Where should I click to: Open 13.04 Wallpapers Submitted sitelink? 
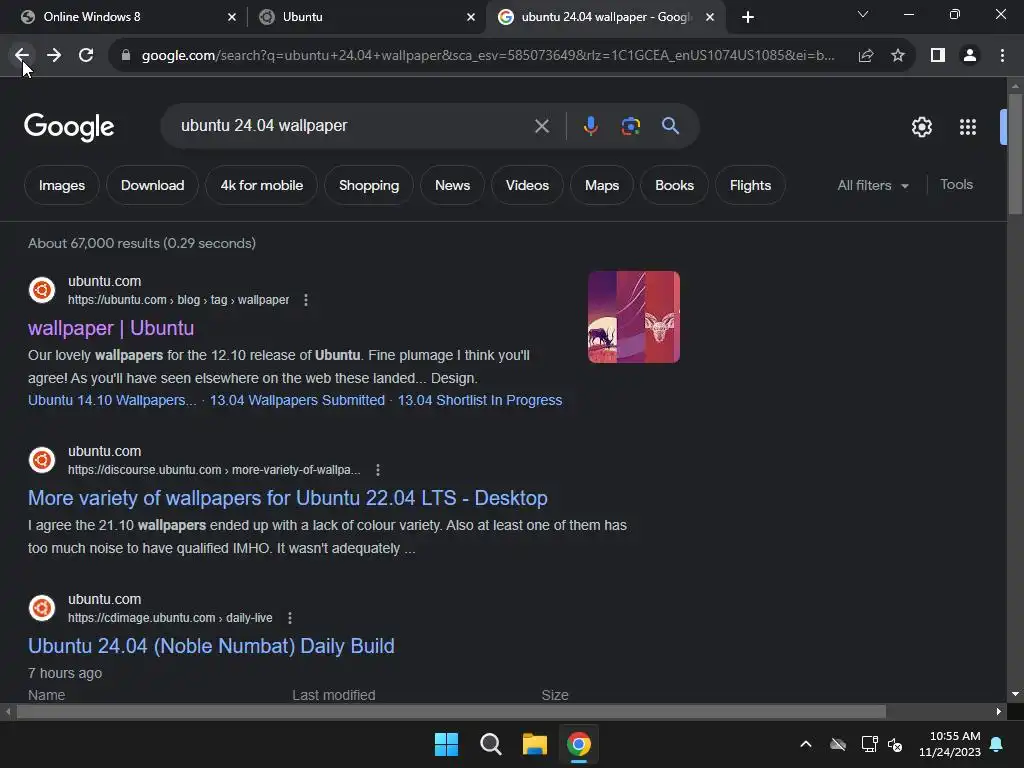pos(297,400)
